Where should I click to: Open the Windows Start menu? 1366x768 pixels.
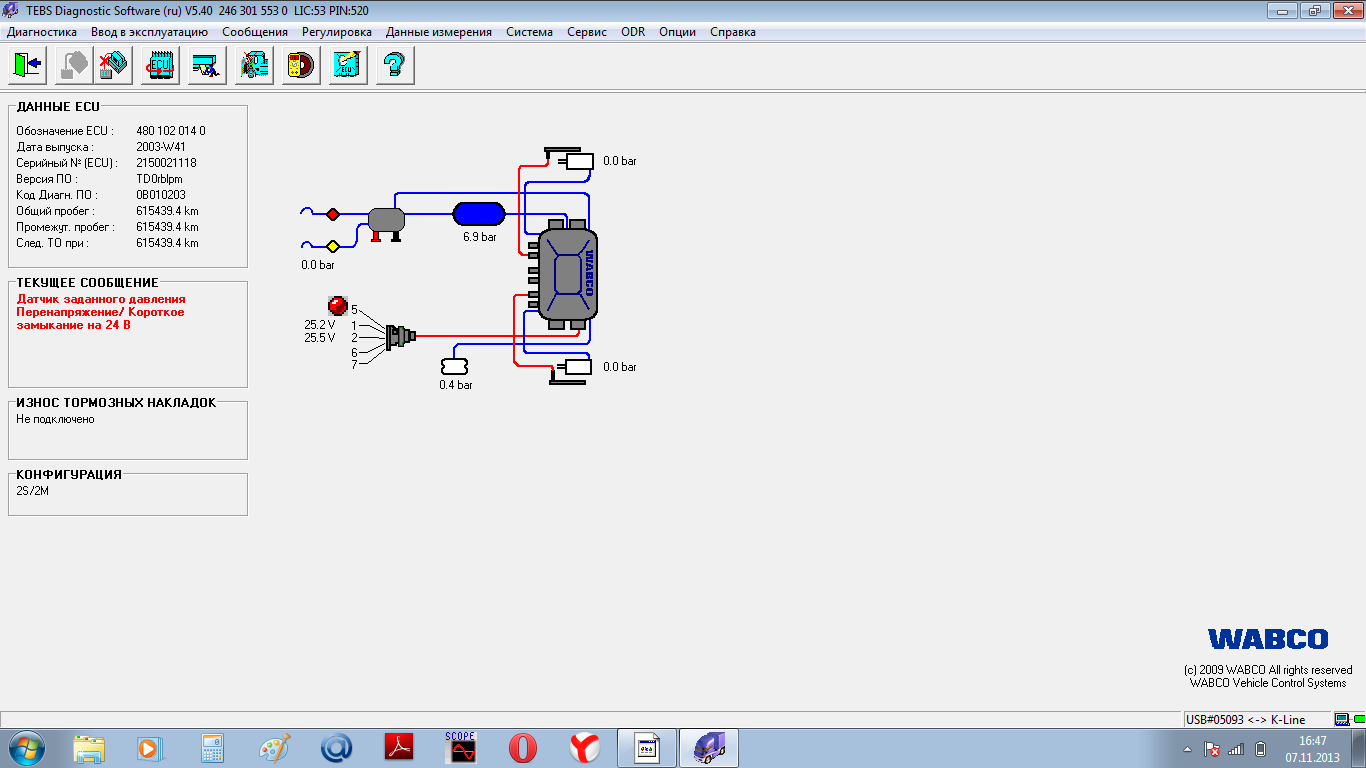click(25, 748)
